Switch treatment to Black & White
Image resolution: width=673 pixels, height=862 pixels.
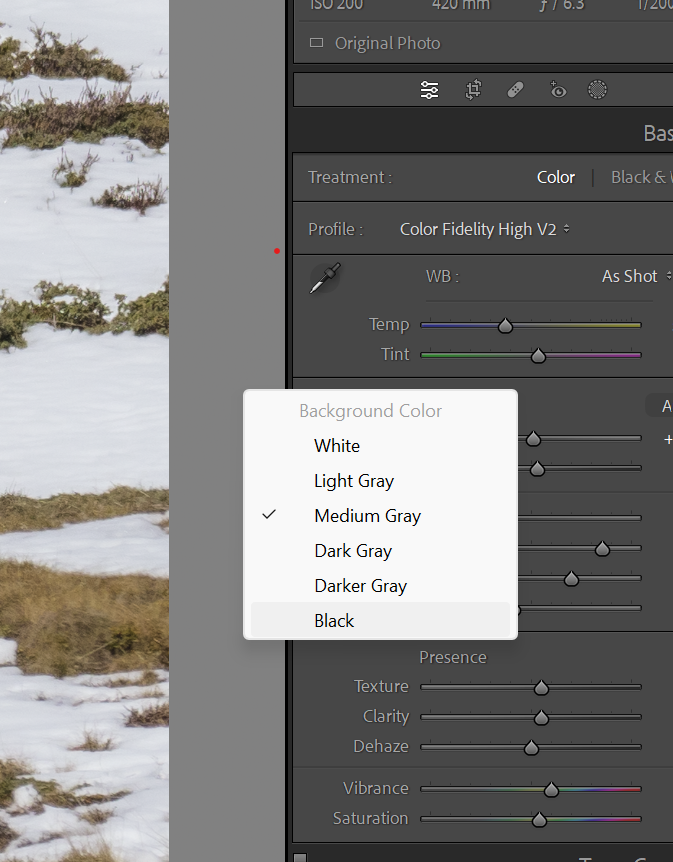[640, 177]
